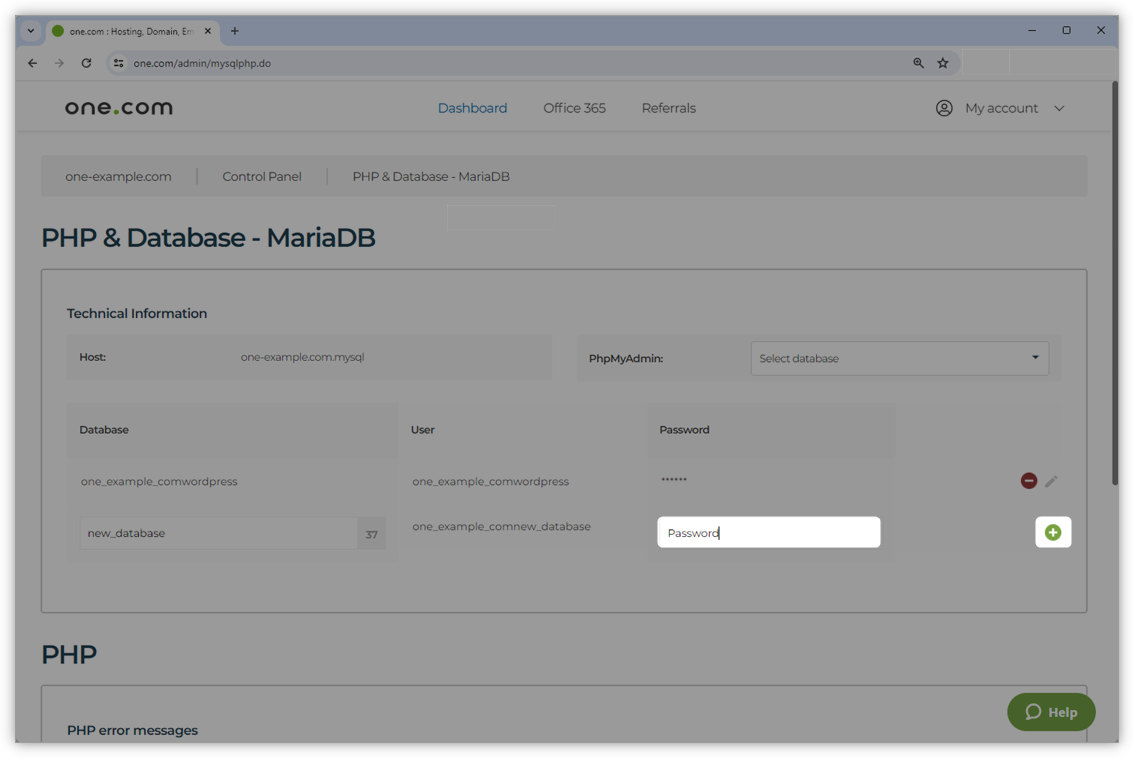
Task: Click the My account profile icon
Action: [944, 108]
